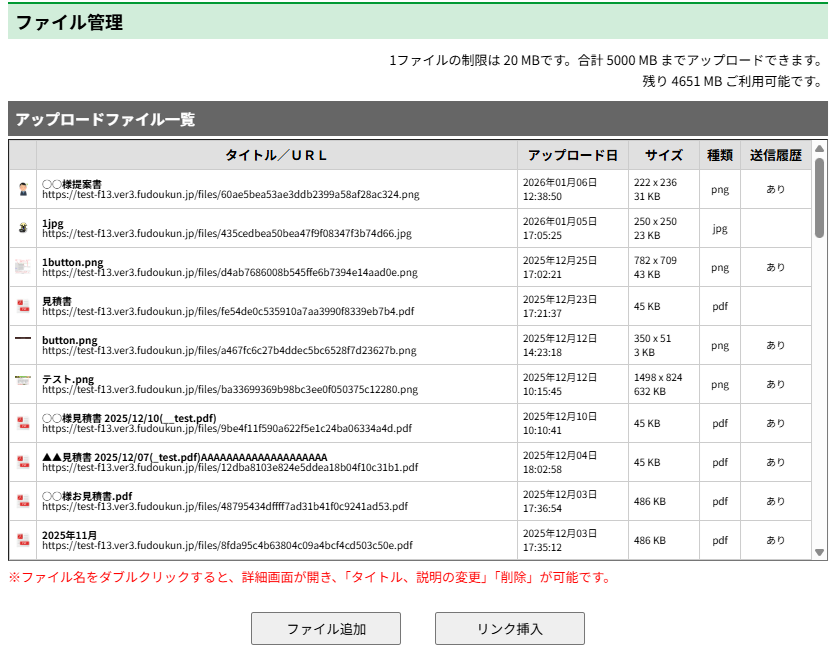Click the アップロード日 column header

click(x=572, y=155)
